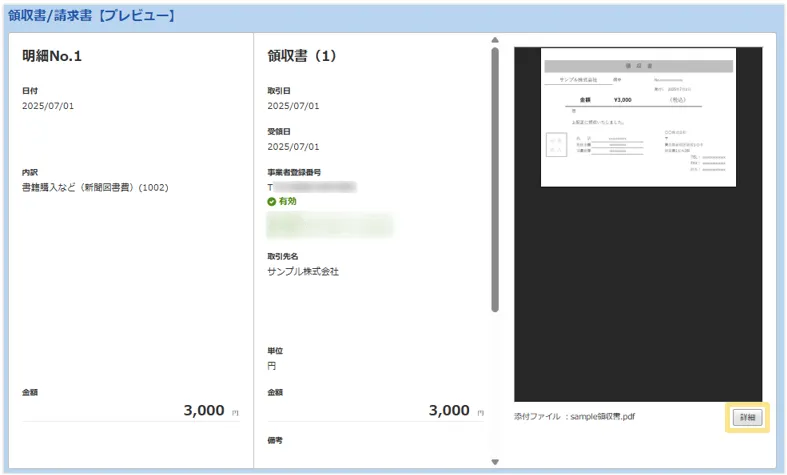
Task: Click the blurred 事業者登録番号 value
Action: pyautogui.click(x=315, y=186)
